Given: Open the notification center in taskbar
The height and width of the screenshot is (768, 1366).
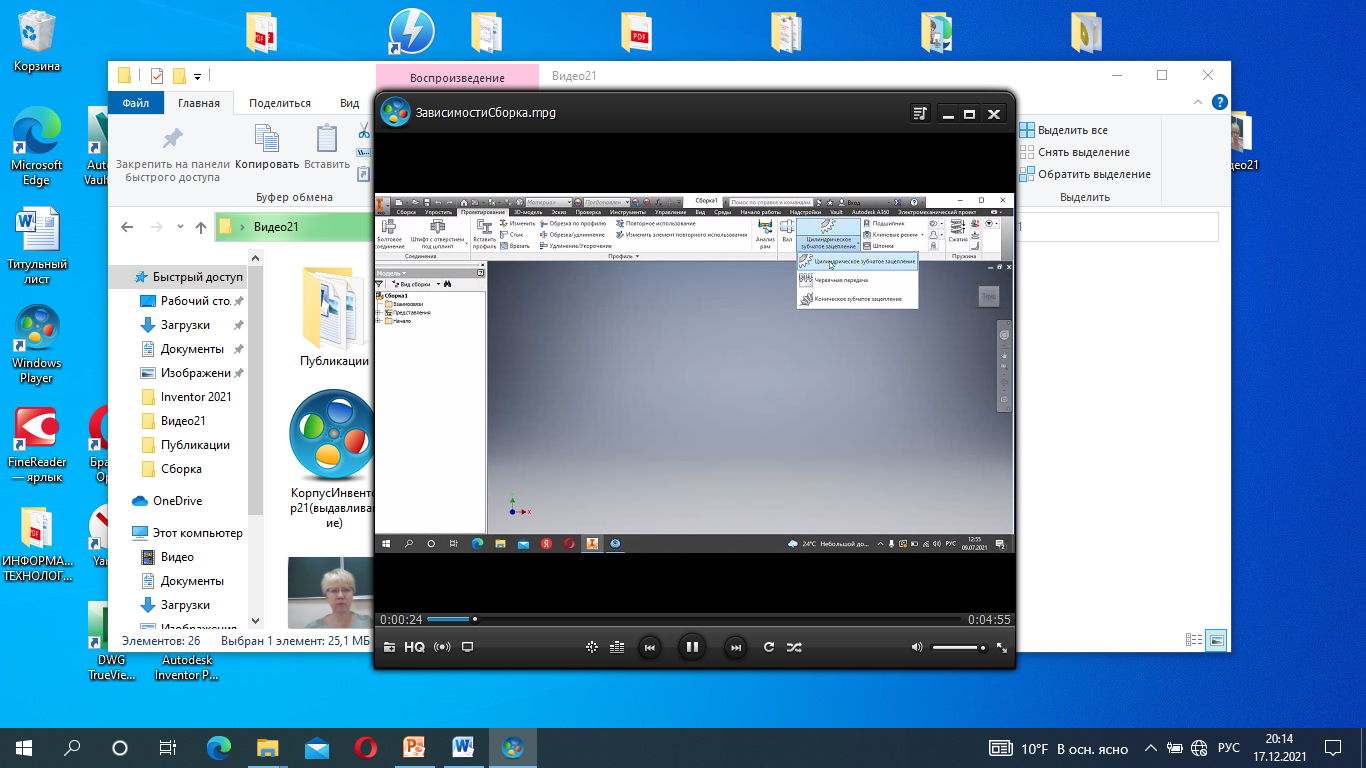Looking at the screenshot, I should [x=1332, y=747].
